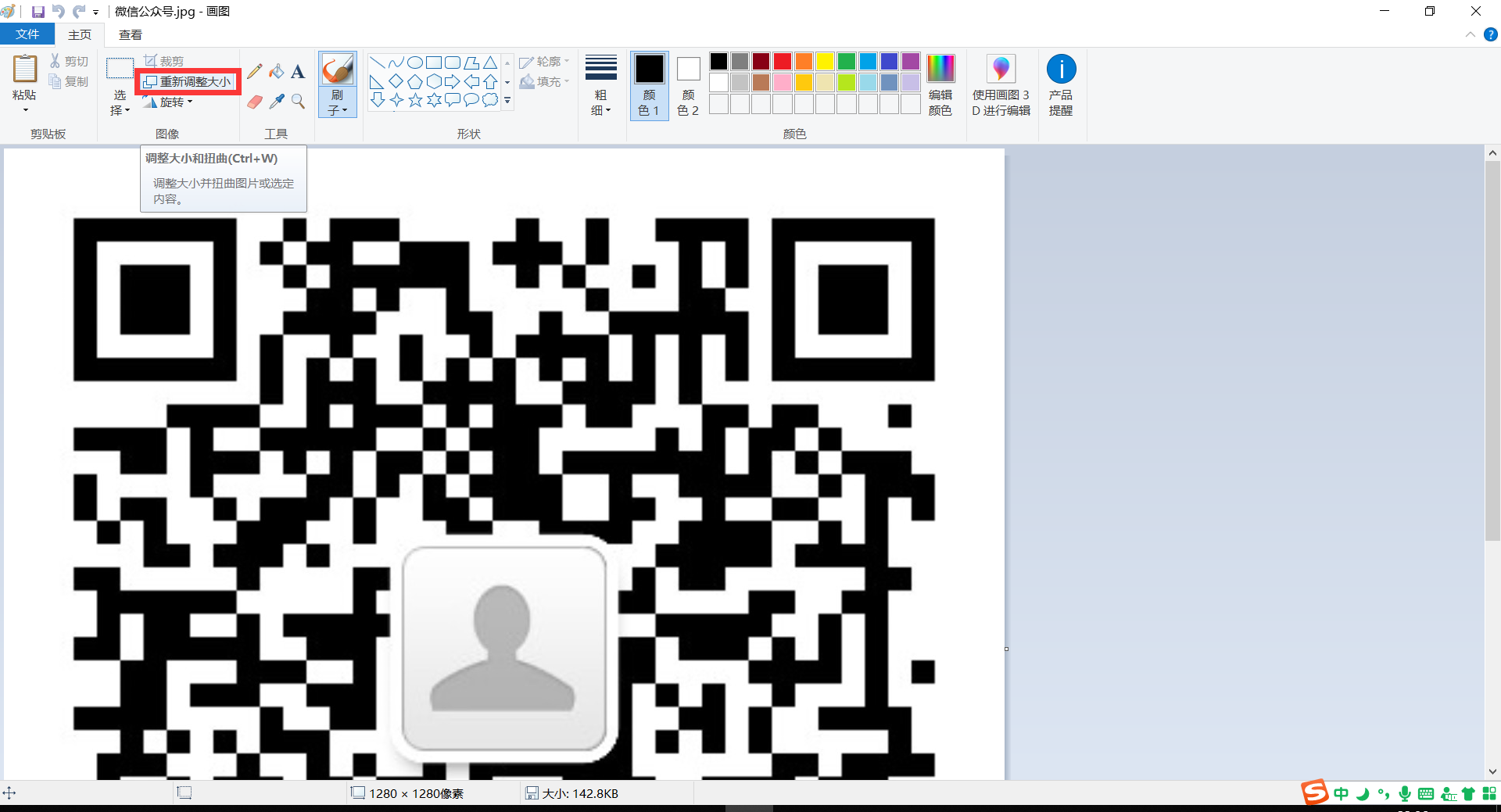Choose the Rounded rectangle shape
The image size is (1501, 812).
pyautogui.click(x=453, y=63)
